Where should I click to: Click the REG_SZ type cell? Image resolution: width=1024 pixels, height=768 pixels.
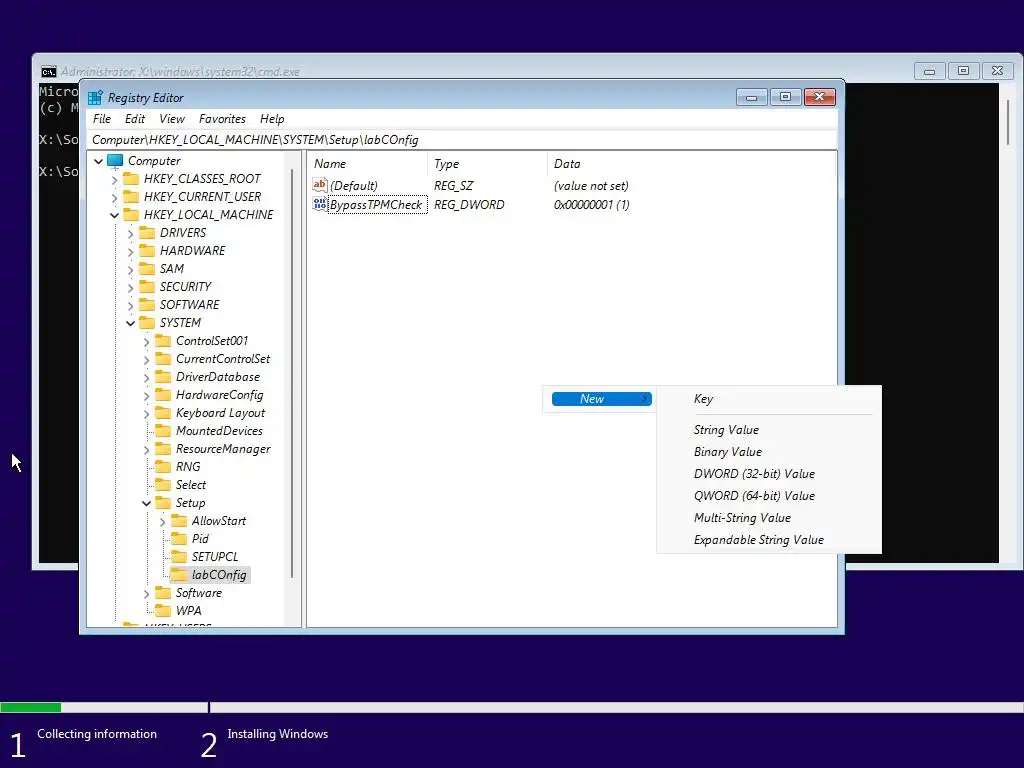click(x=454, y=185)
